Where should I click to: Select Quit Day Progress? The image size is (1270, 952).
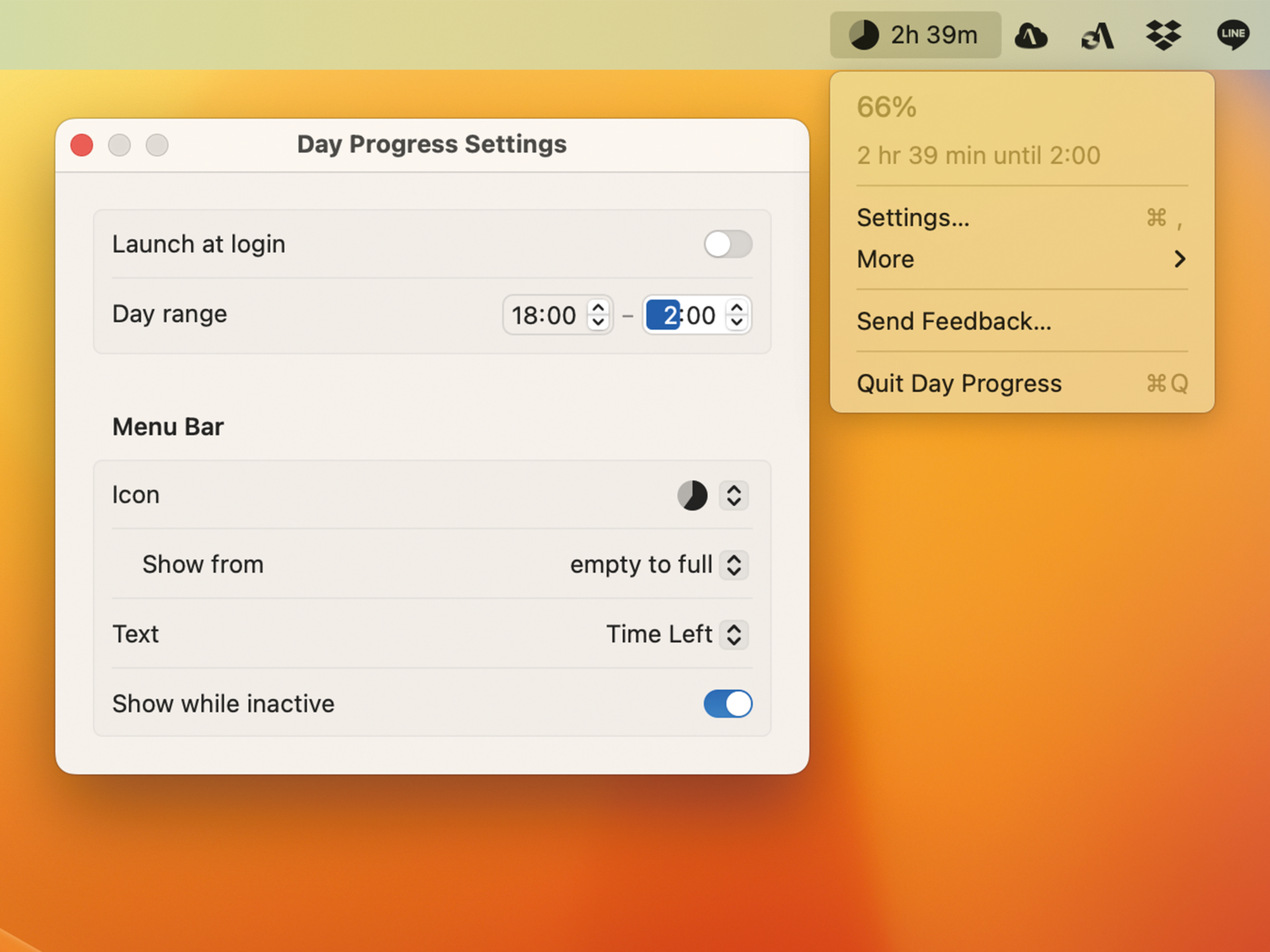[x=1022, y=383]
